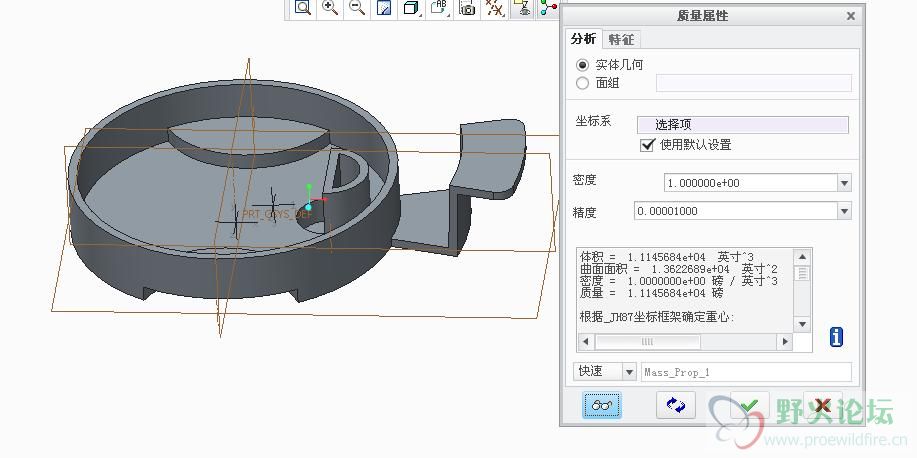This screenshot has height=458, width=917.
Task: Select the 面组 radio button
Action: tap(582, 84)
